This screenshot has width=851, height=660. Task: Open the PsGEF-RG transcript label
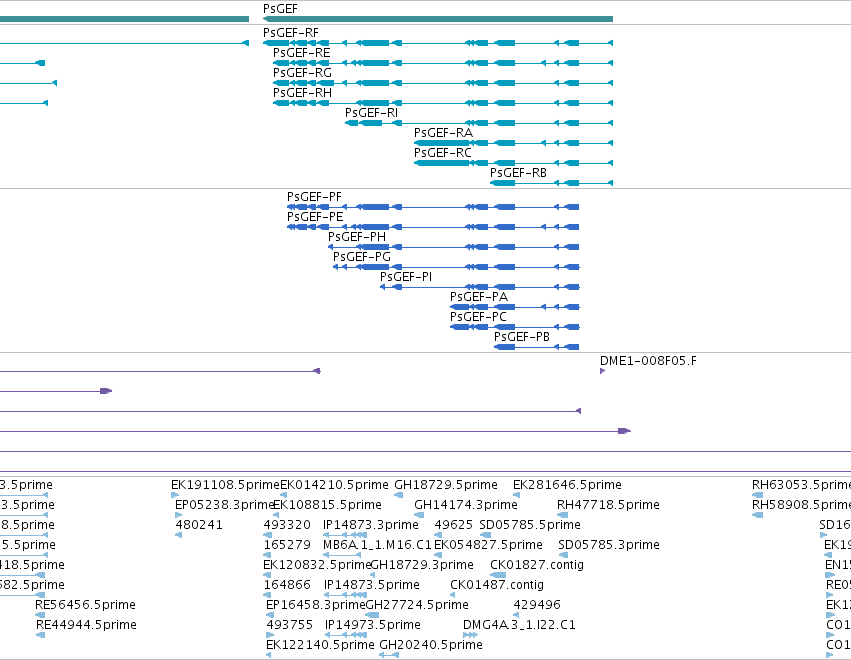[x=302, y=73]
